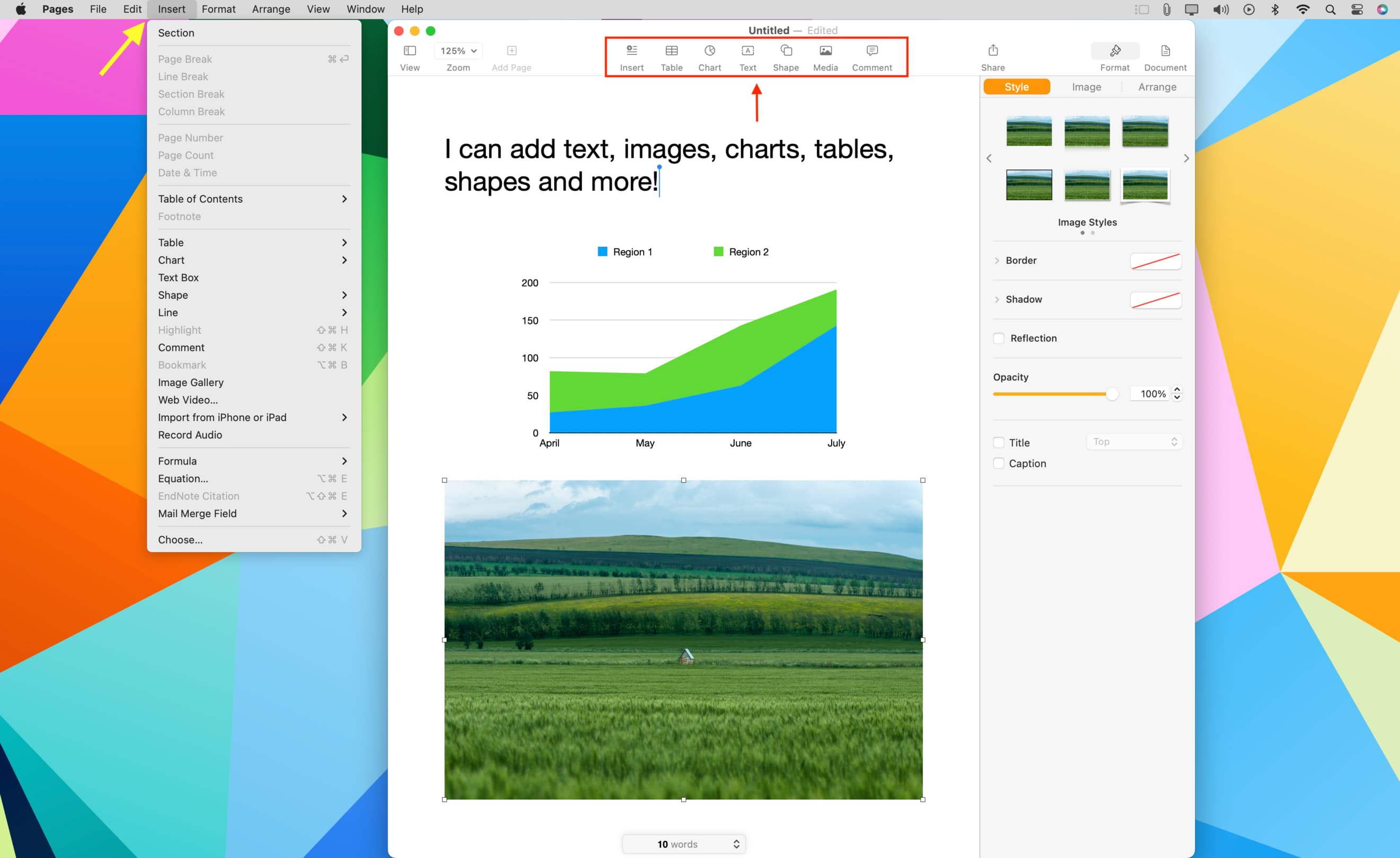Image resolution: width=1400 pixels, height=858 pixels.
Task: Open Wi-Fi status menu
Action: click(1303, 9)
